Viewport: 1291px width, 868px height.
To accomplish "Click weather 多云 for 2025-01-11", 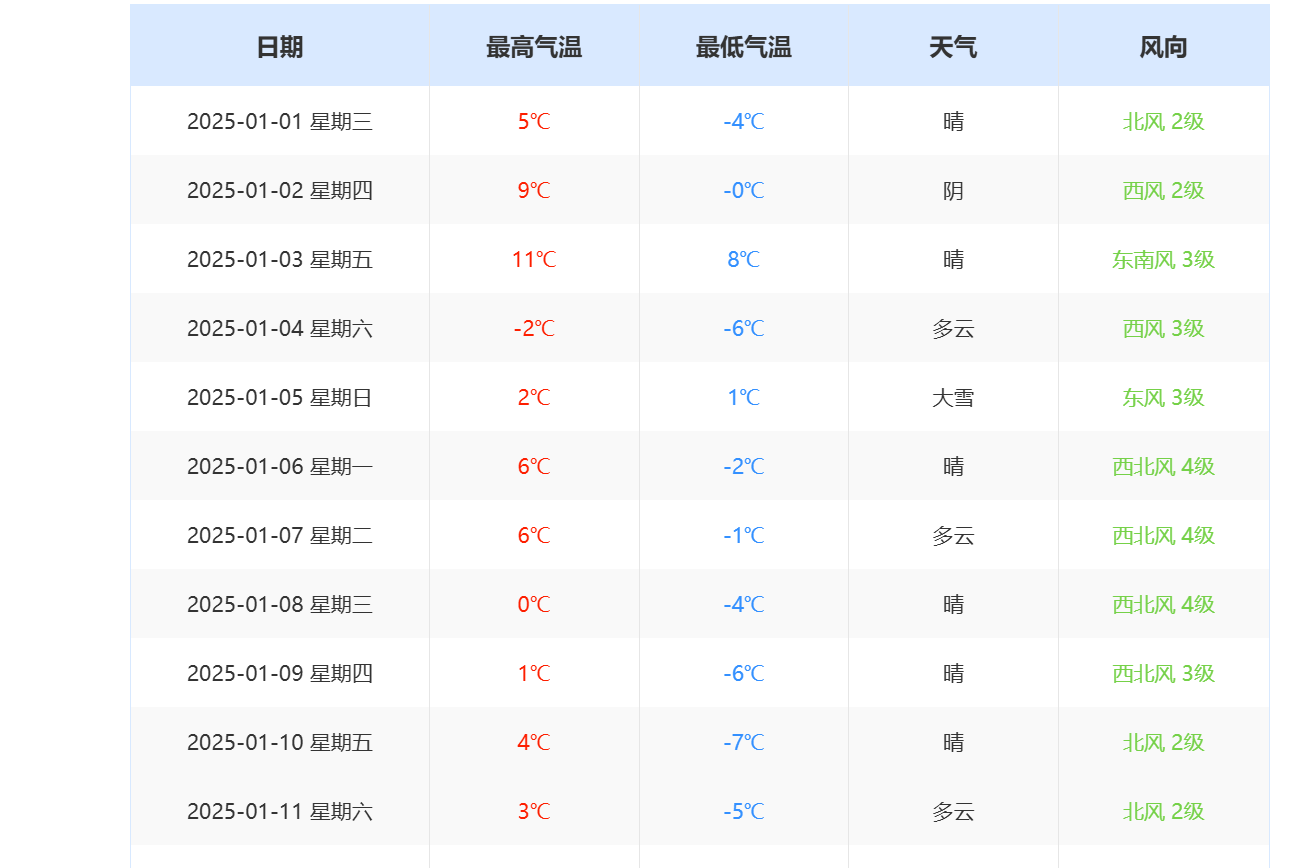I will tap(953, 811).
